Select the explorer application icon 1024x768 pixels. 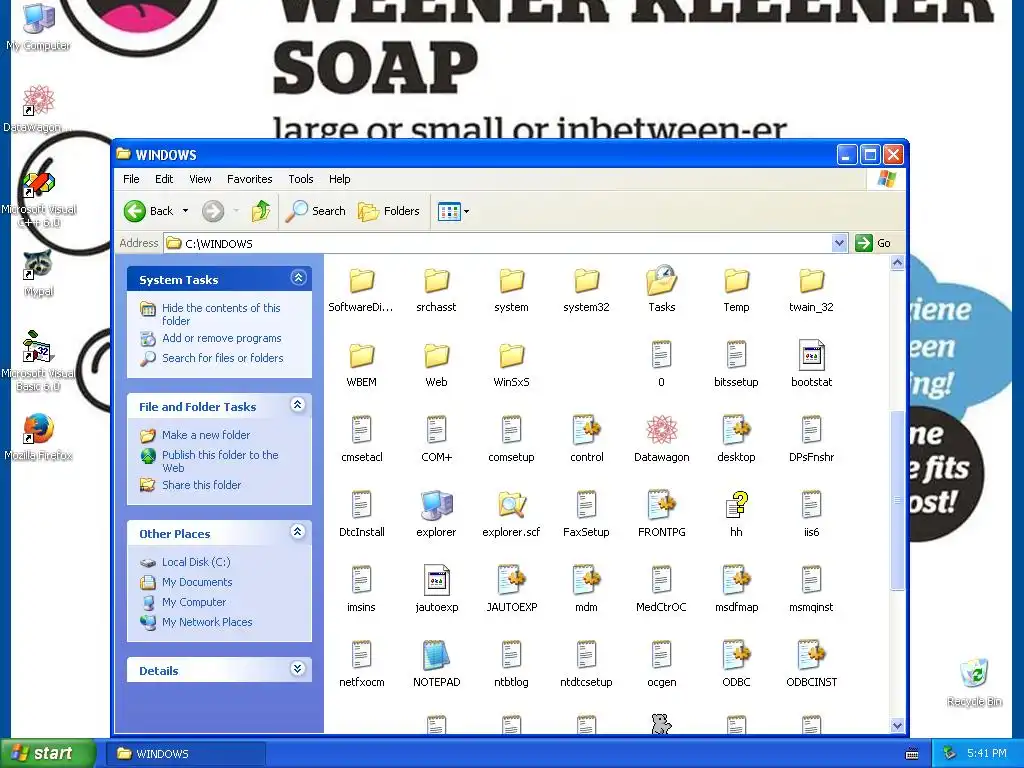(436, 505)
